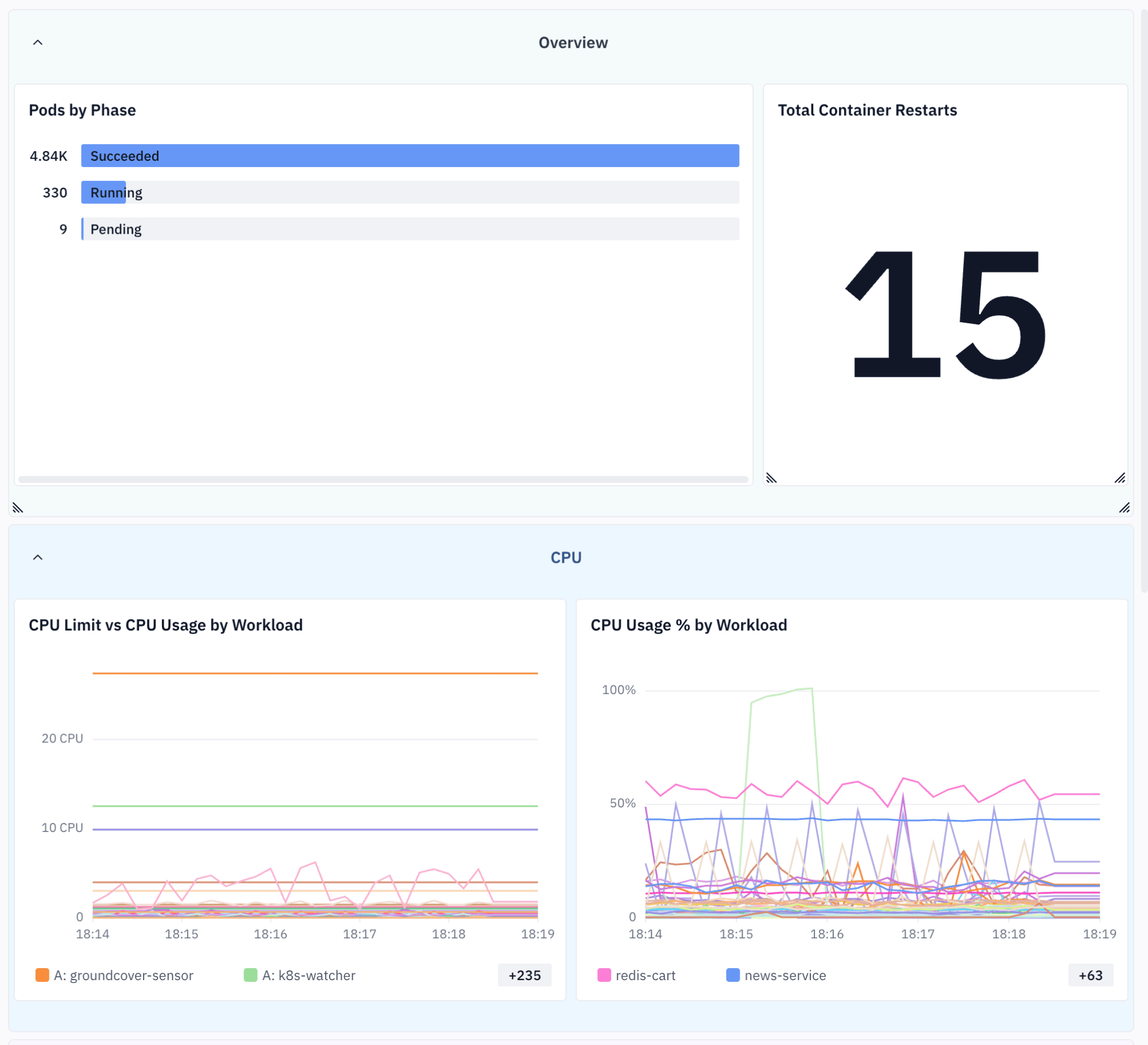The width and height of the screenshot is (1148, 1045).
Task: Collapse the Overview section chevron
Action: coord(38,42)
